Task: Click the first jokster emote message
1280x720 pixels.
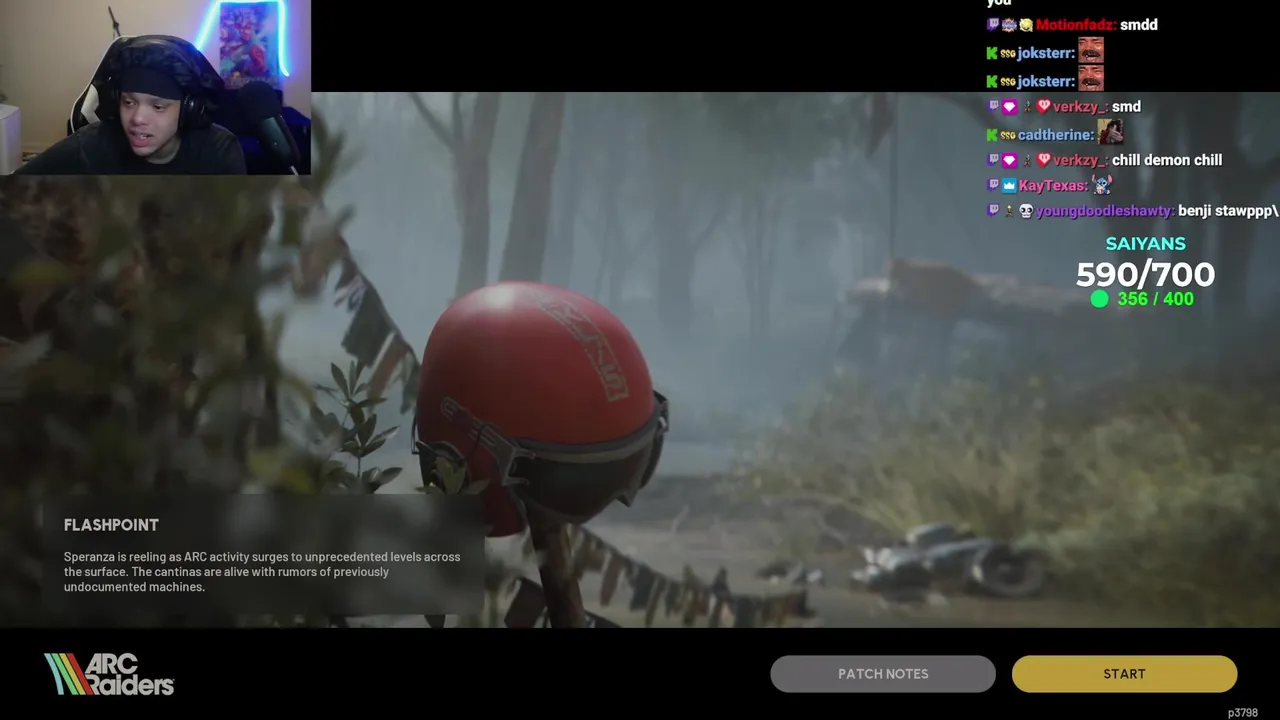Action: 1045,52
